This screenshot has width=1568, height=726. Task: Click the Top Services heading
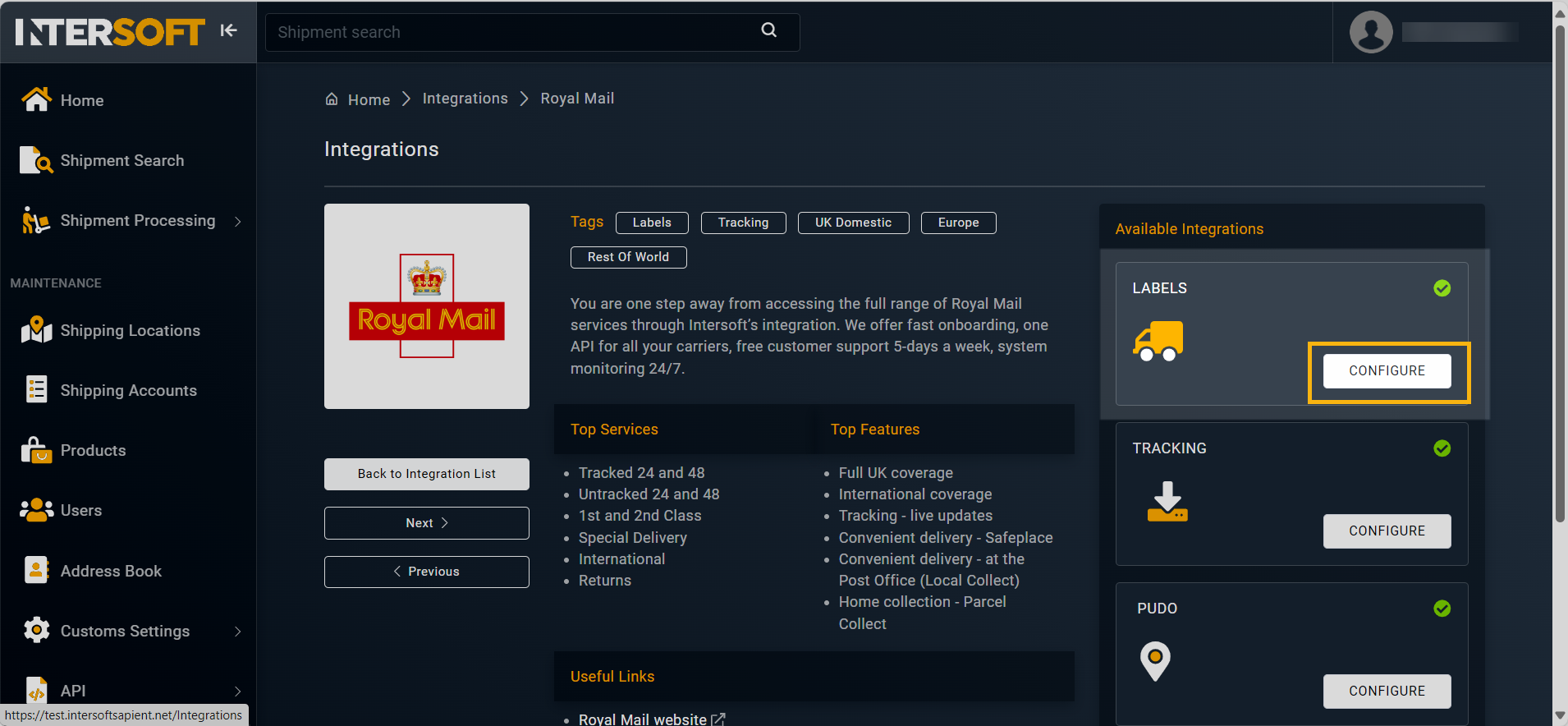click(614, 430)
